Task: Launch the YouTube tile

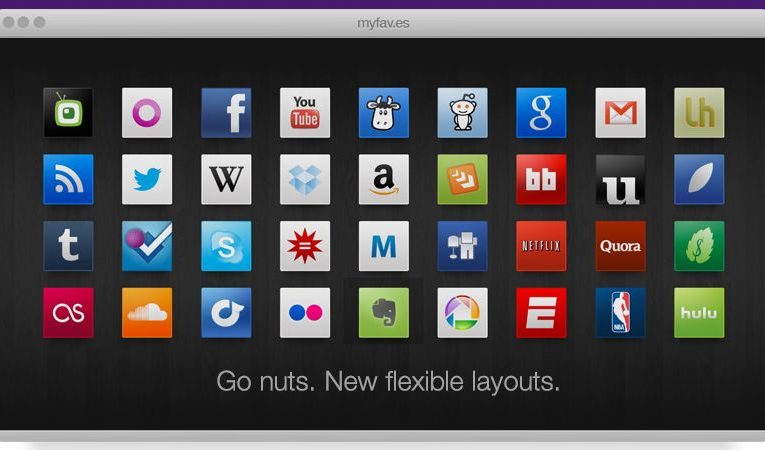Action: pos(305,113)
